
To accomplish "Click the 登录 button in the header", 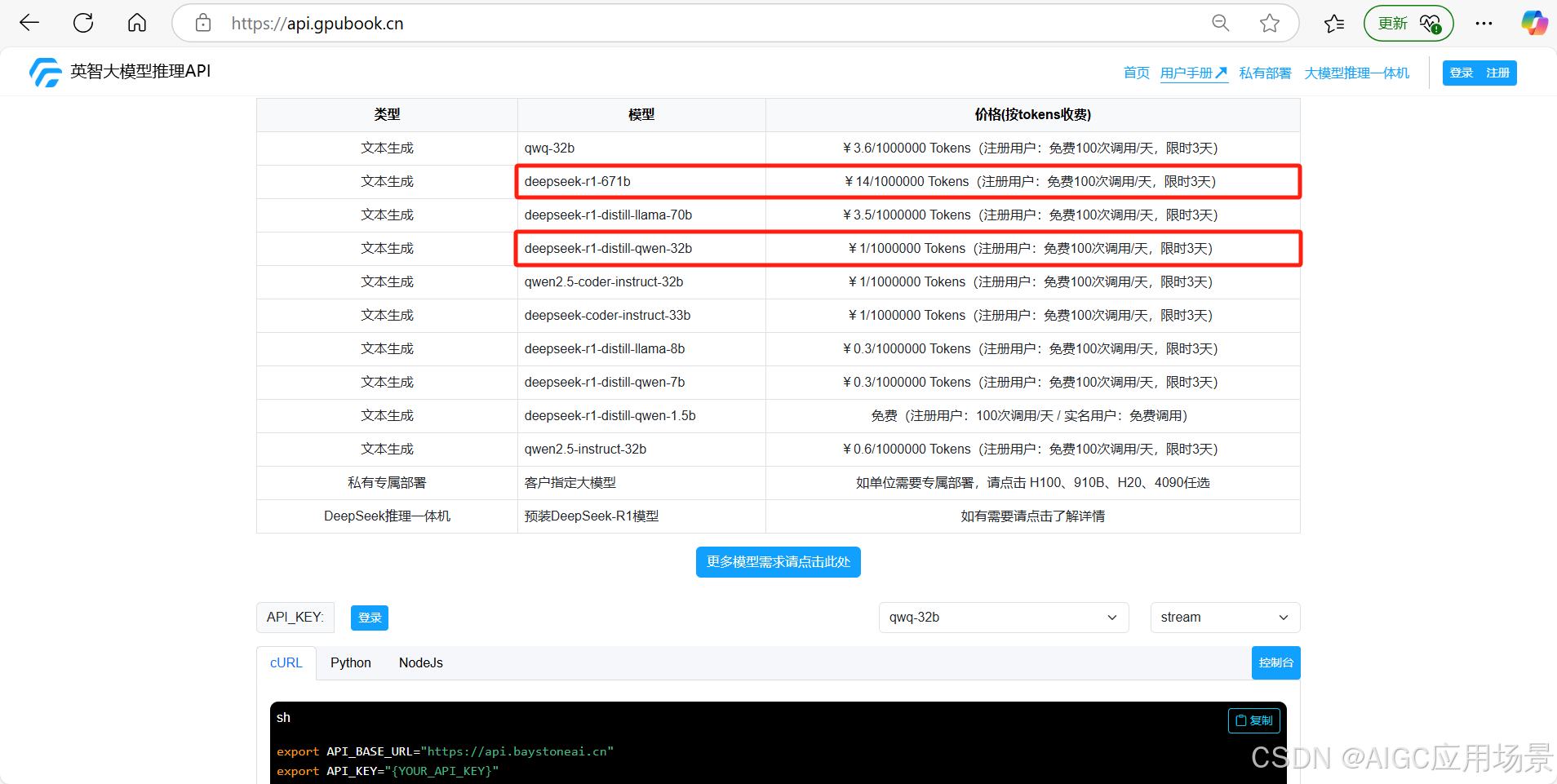I will 1462,73.
